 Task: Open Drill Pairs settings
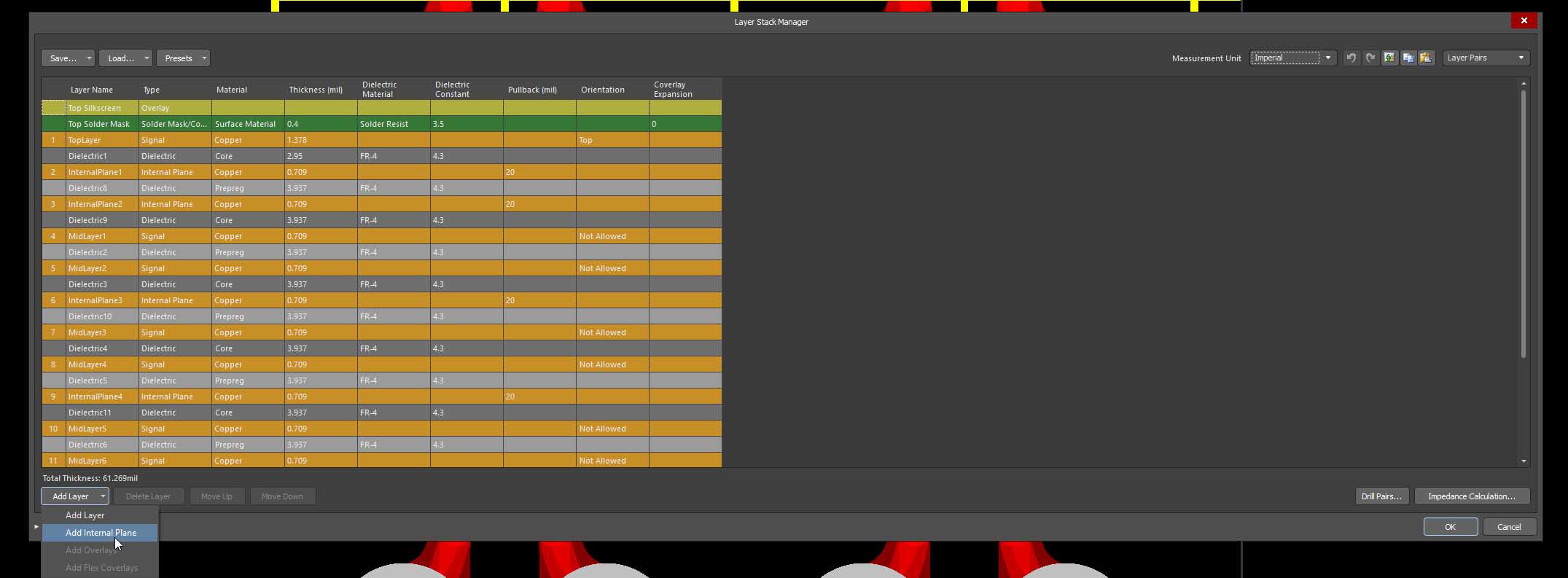point(1381,496)
